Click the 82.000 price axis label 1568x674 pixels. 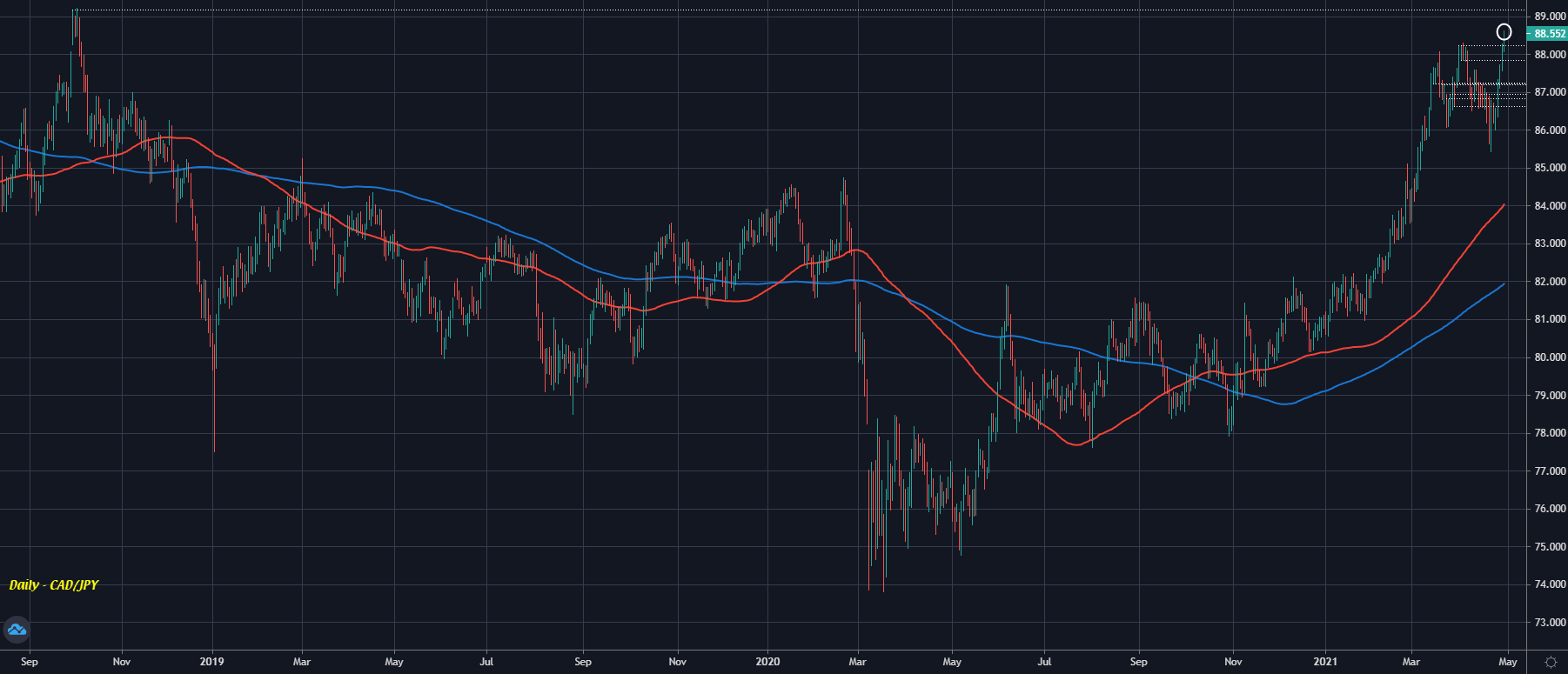(1550, 282)
